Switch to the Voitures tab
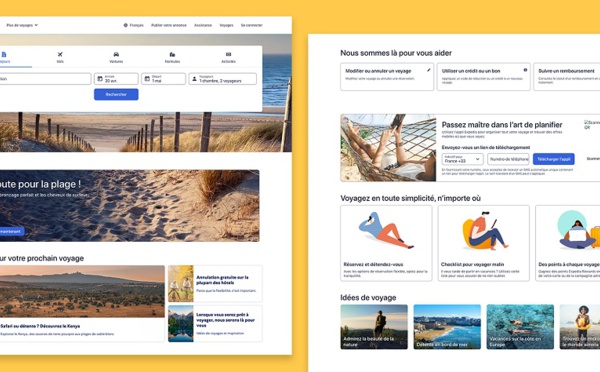Image resolution: width=600 pixels, height=372 pixels. (116, 57)
